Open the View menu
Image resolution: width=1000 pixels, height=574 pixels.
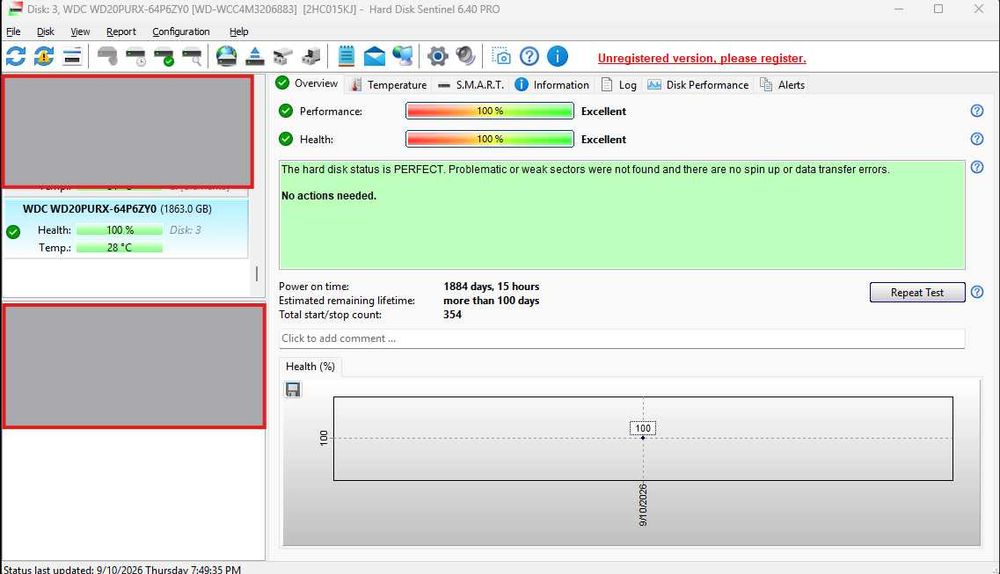tap(80, 31)
